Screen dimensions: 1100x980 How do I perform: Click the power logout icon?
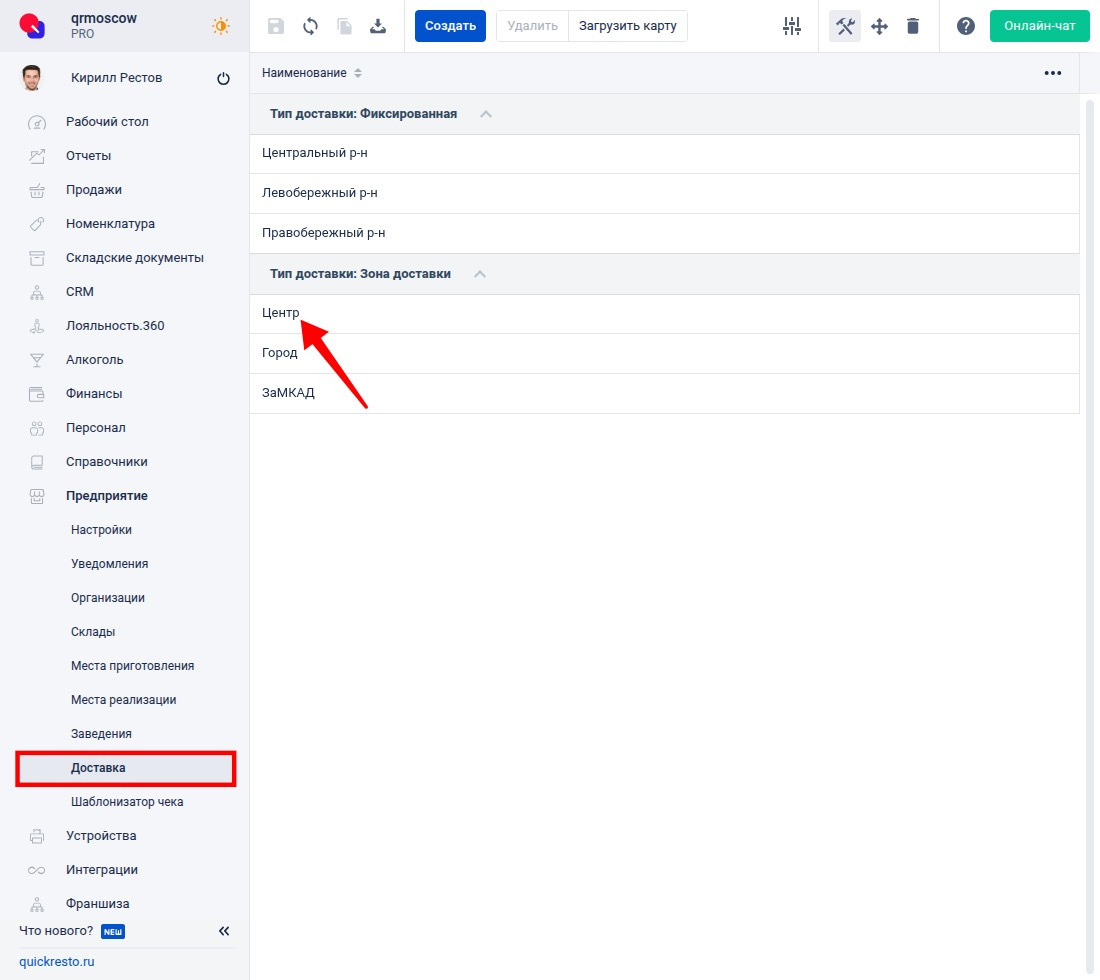223,79
